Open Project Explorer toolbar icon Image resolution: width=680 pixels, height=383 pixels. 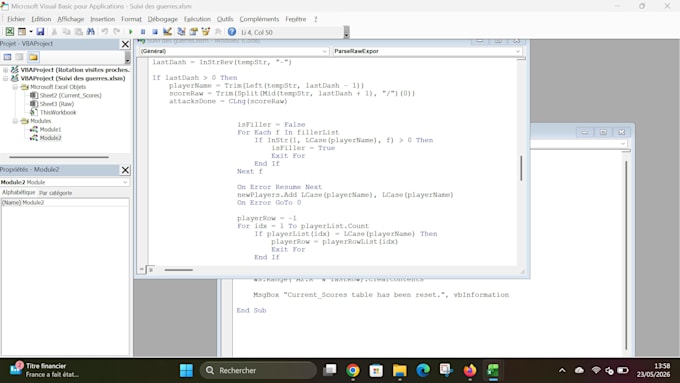tap(181, 32)
